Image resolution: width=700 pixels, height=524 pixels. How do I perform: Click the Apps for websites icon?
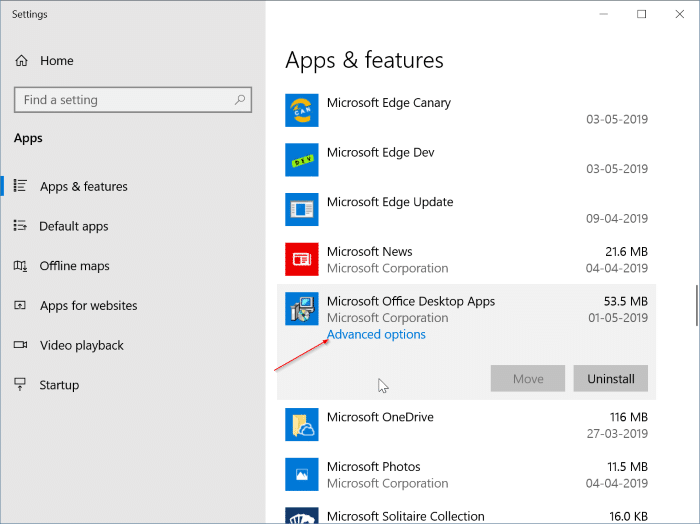click(20, 305)
